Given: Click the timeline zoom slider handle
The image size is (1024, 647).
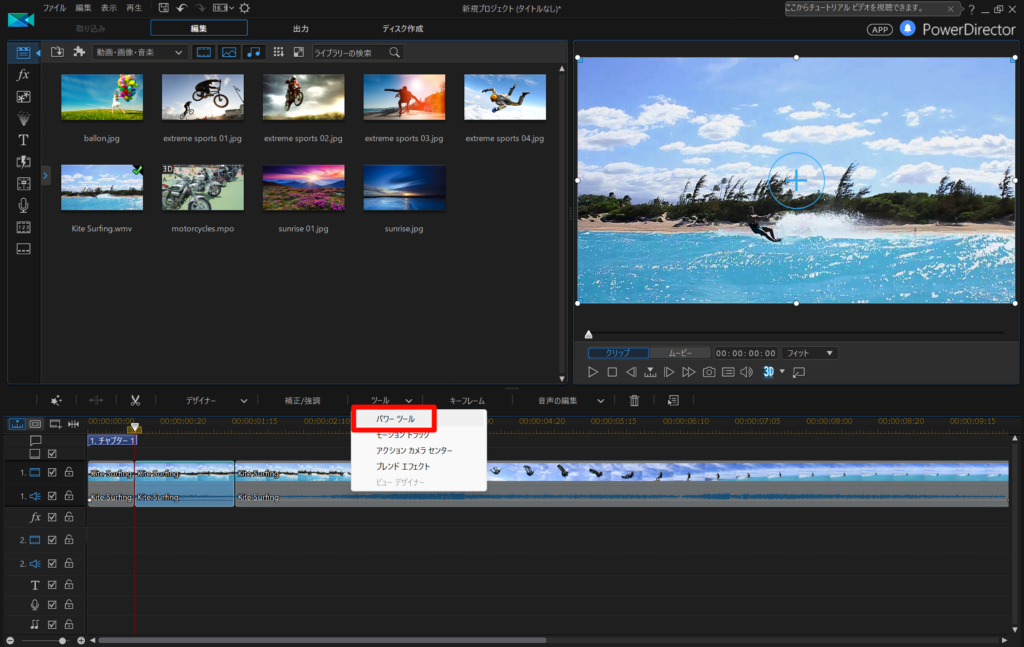Looking at the screenshot, I should coord(62,640).
